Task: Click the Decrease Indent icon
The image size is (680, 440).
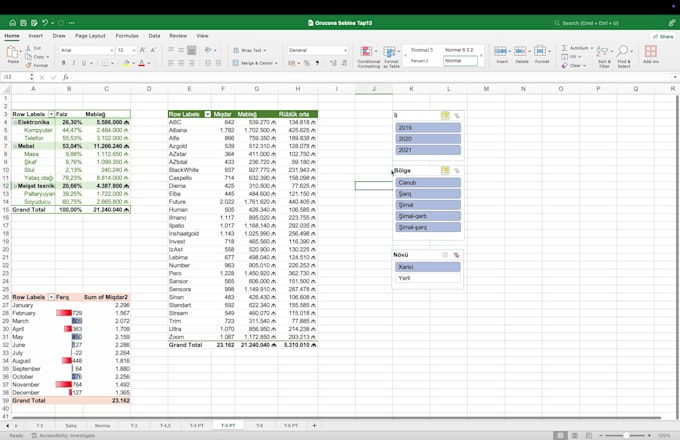Action: pyautogui.click(x=208, y=63)
